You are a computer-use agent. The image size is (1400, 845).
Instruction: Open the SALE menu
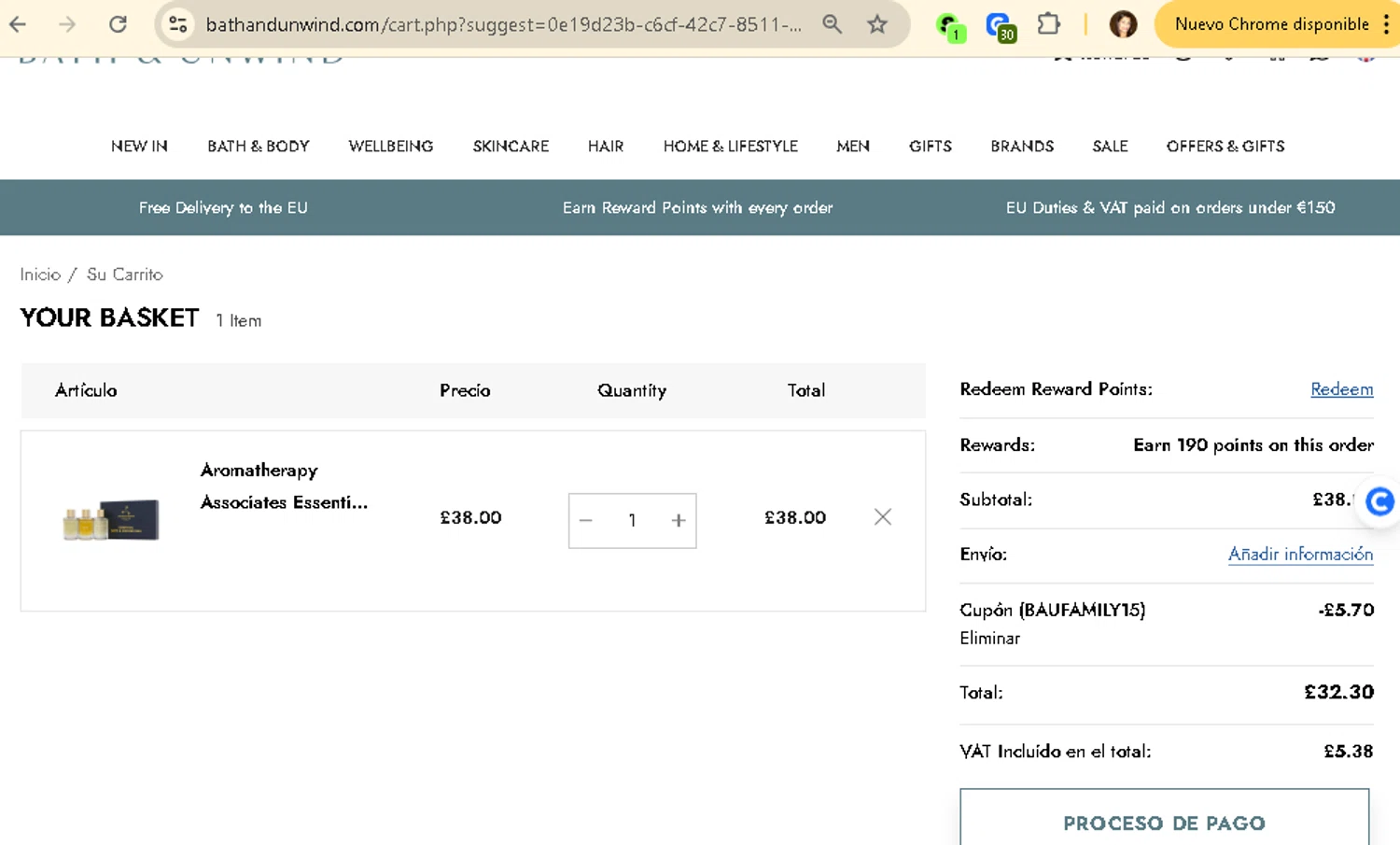(x=1110, y=147)
